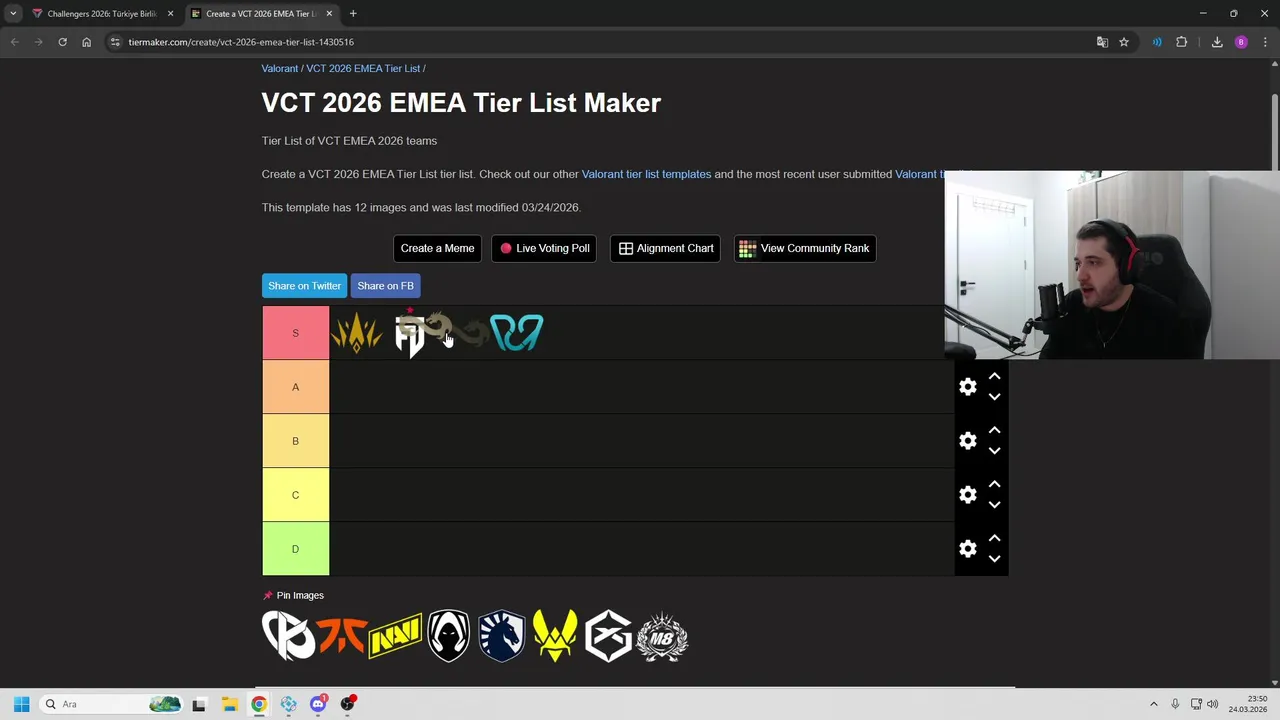The height and width of the screenshot is (720, 1280).
Task: Select the yellow Team Vitality logo
Action: (555, 636)
